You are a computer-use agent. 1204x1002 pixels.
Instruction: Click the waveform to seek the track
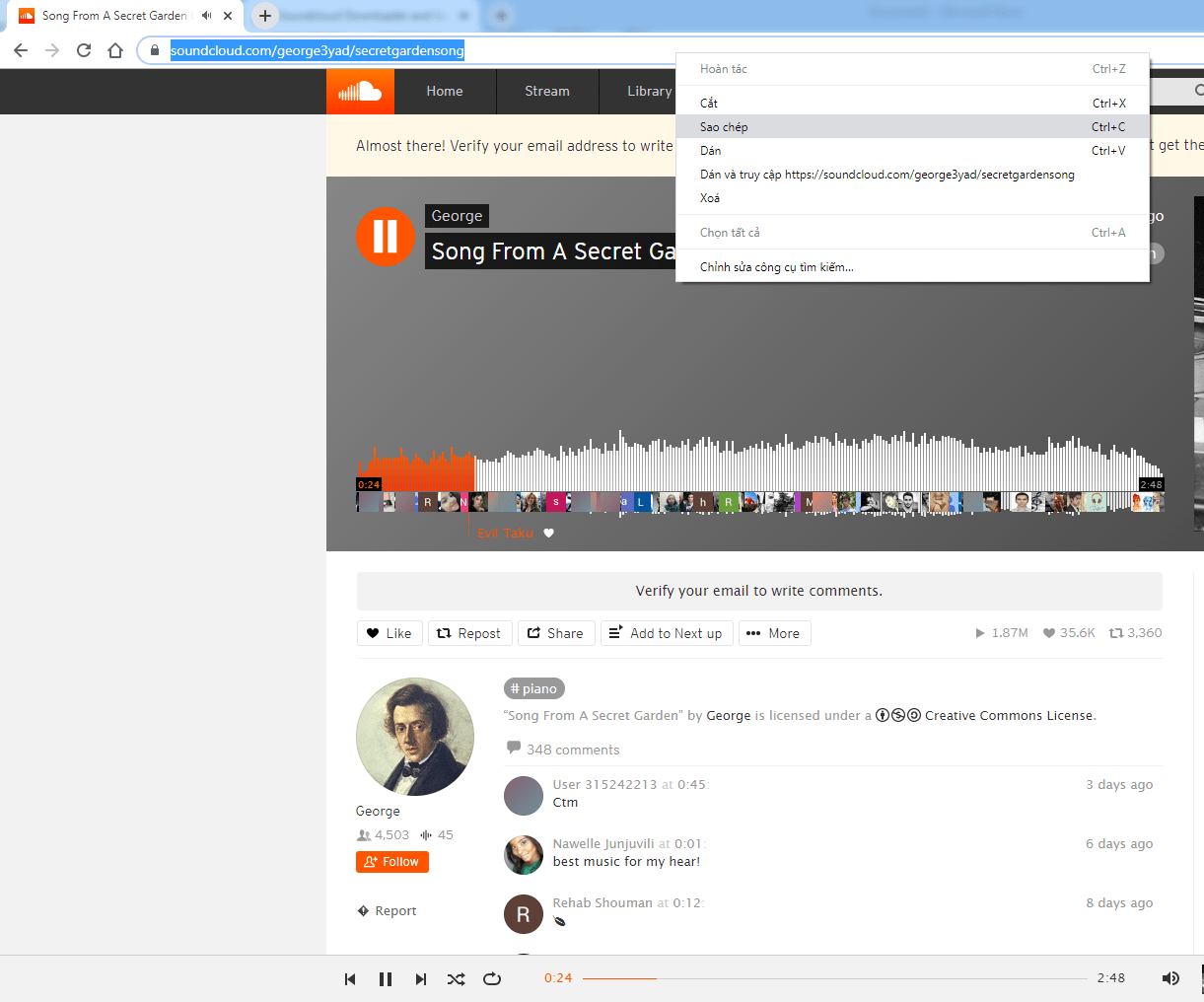(x=759, y=462)
